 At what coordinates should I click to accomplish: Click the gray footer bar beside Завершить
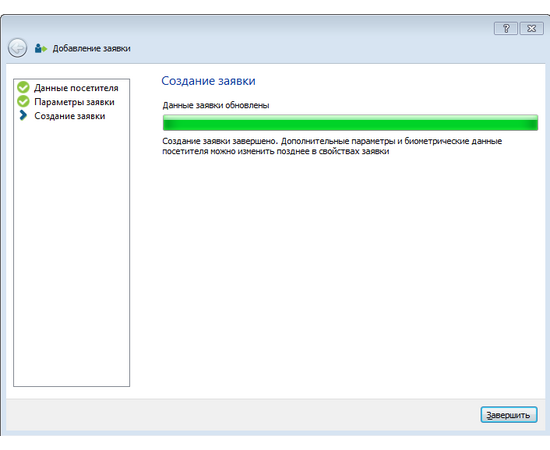coord(242,415)
